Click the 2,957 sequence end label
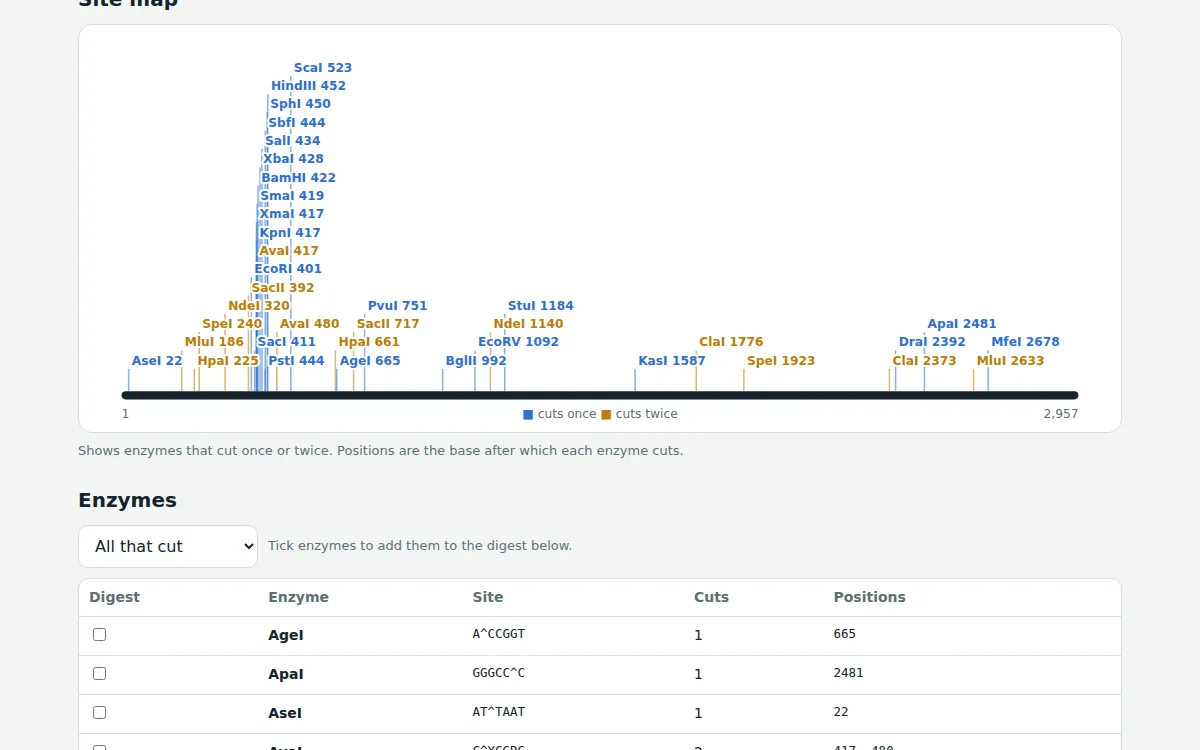Screen dimensions: 1200x750 [1060, 414]
